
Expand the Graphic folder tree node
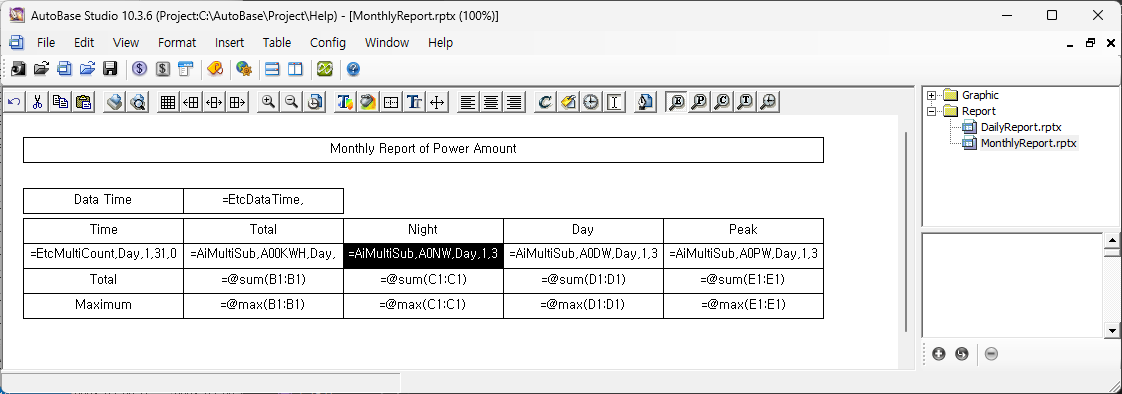[931, 95]
